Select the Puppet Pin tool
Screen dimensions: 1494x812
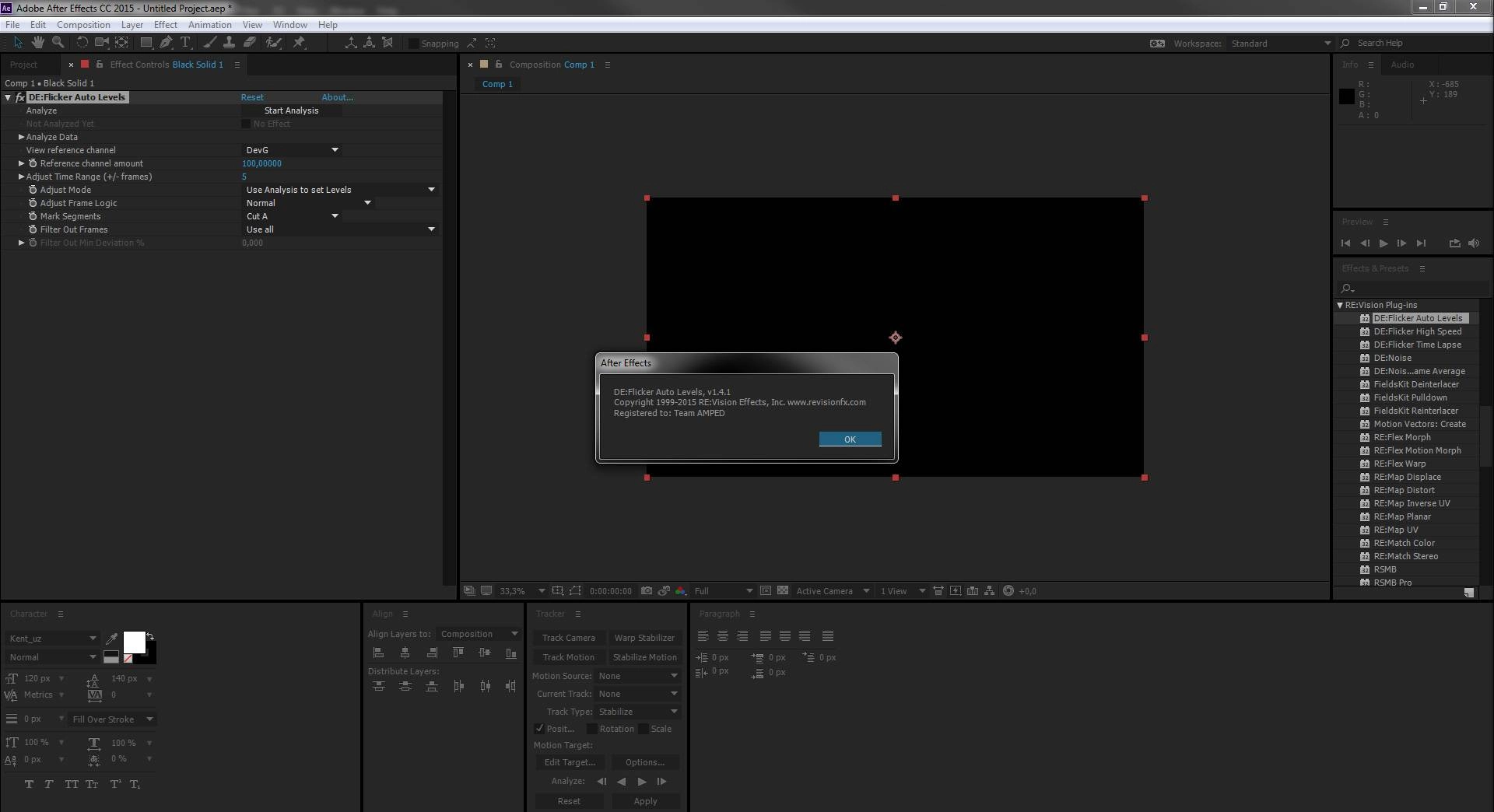click(x=299, y=42)
